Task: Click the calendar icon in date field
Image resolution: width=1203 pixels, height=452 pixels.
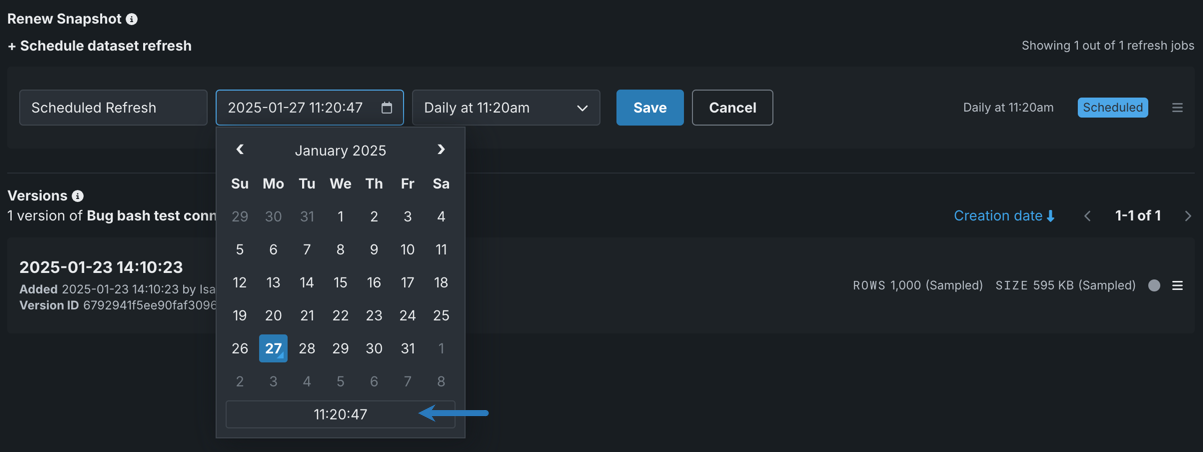Action: 387,108
